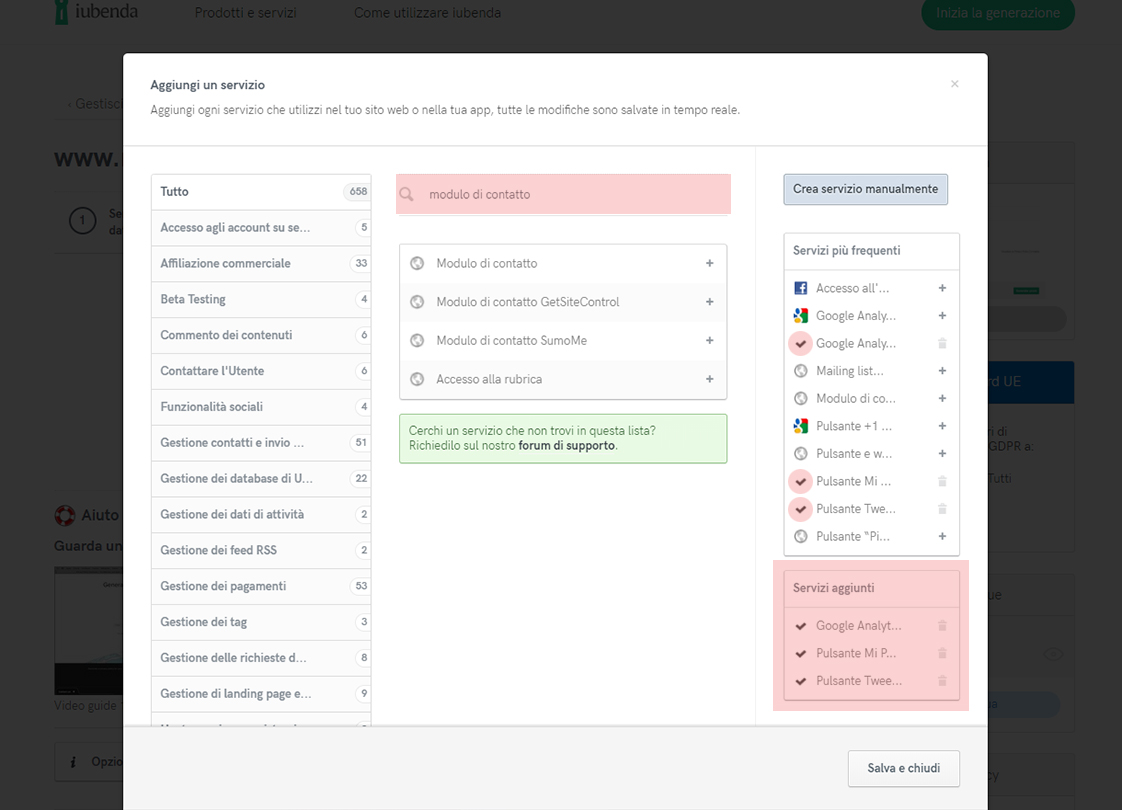Screen dimensions: 1122x810
Task: Click the checkmark beside Pulsante Twe... frequent
Action: pyautogui.click(x=801, y=509)
